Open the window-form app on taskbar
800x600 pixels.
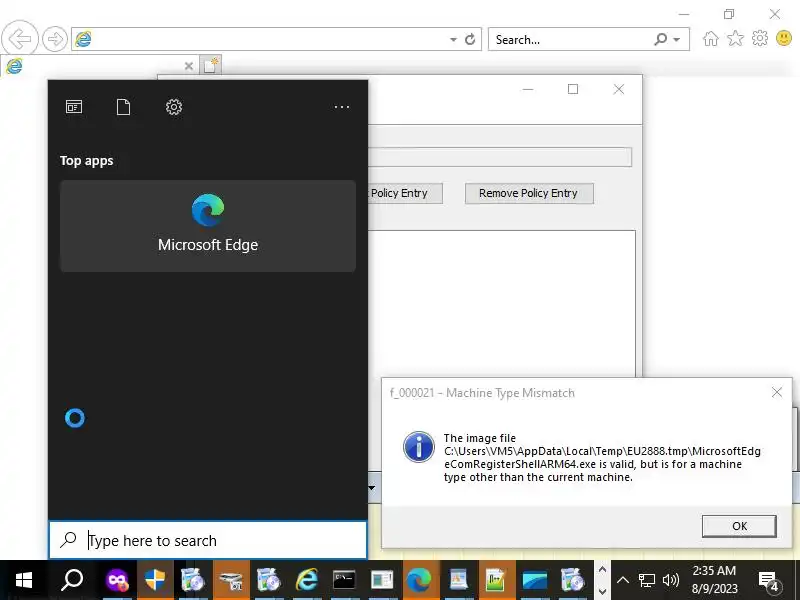[x=382, y=580]
